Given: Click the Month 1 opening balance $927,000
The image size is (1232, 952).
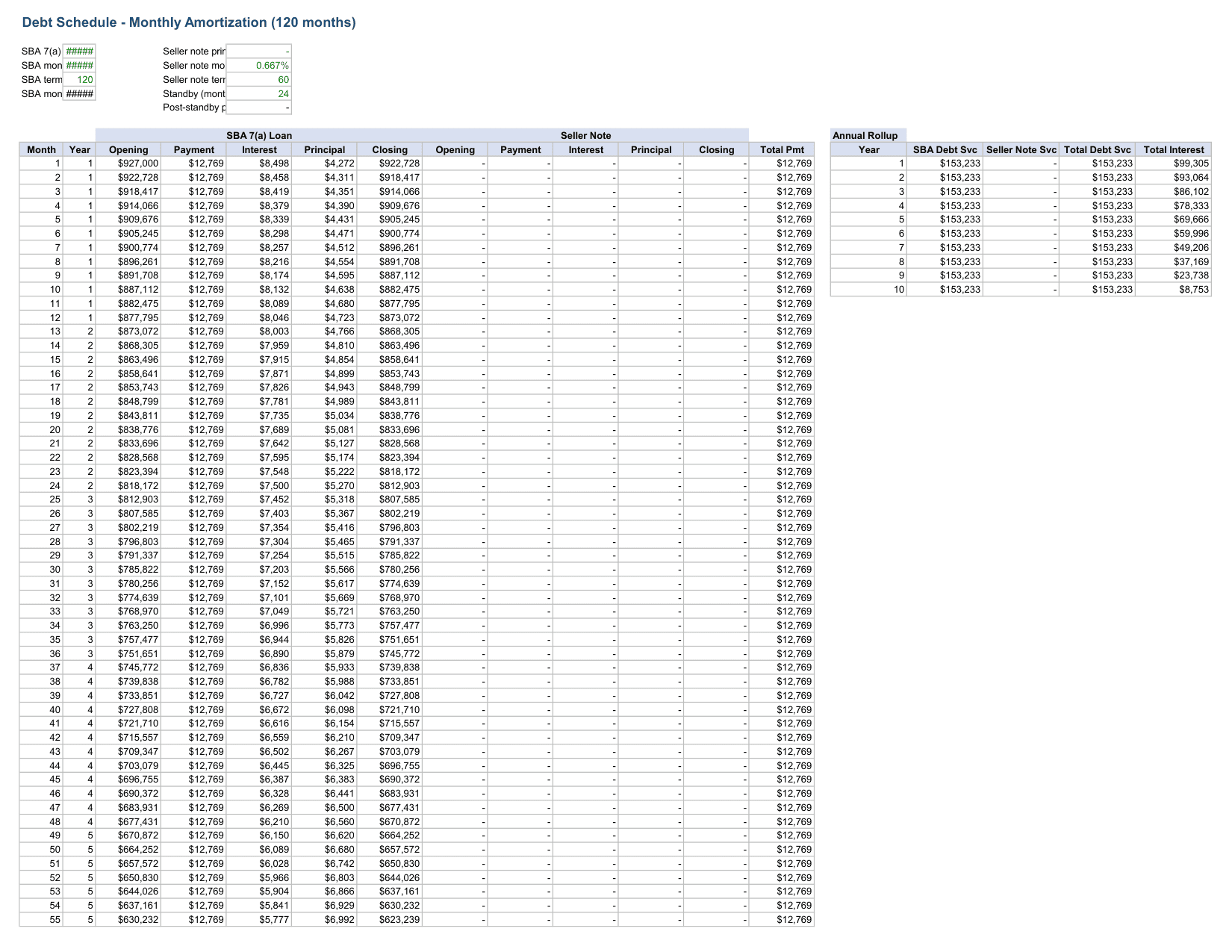Looking at the screenshot, I should coord(128,164).
